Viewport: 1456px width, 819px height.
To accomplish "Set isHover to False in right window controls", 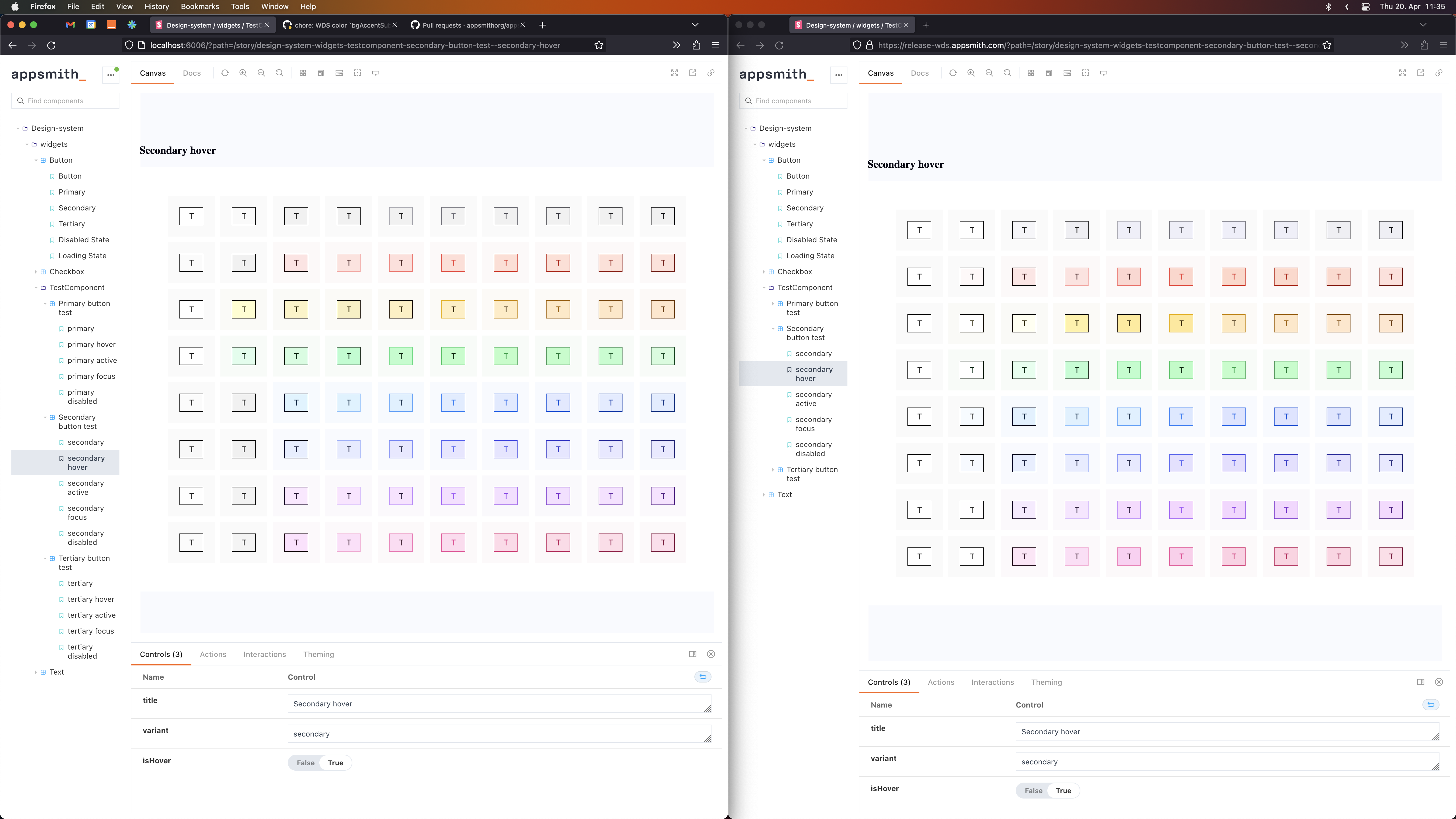I will (x=1033, y=790).
